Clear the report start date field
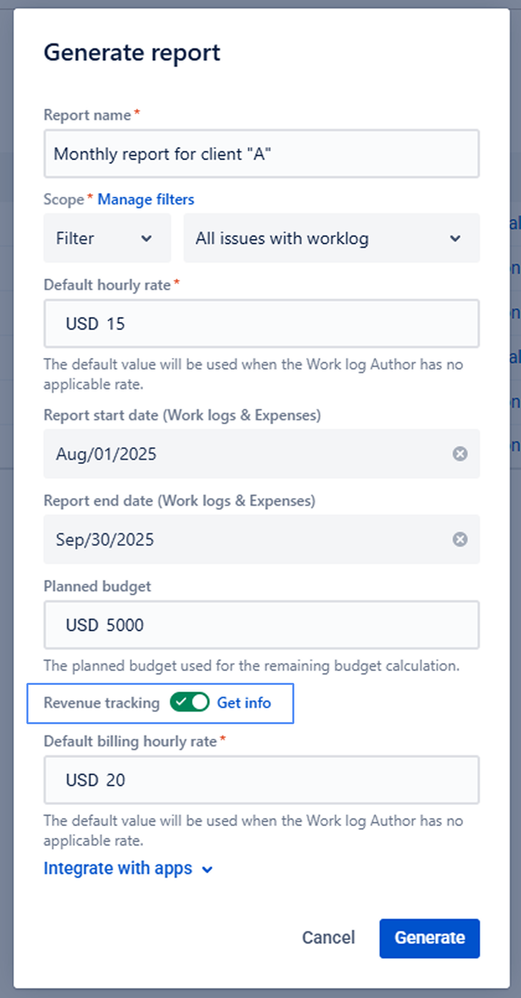Viewport: 521px width, 998px height. pos(460,454)
